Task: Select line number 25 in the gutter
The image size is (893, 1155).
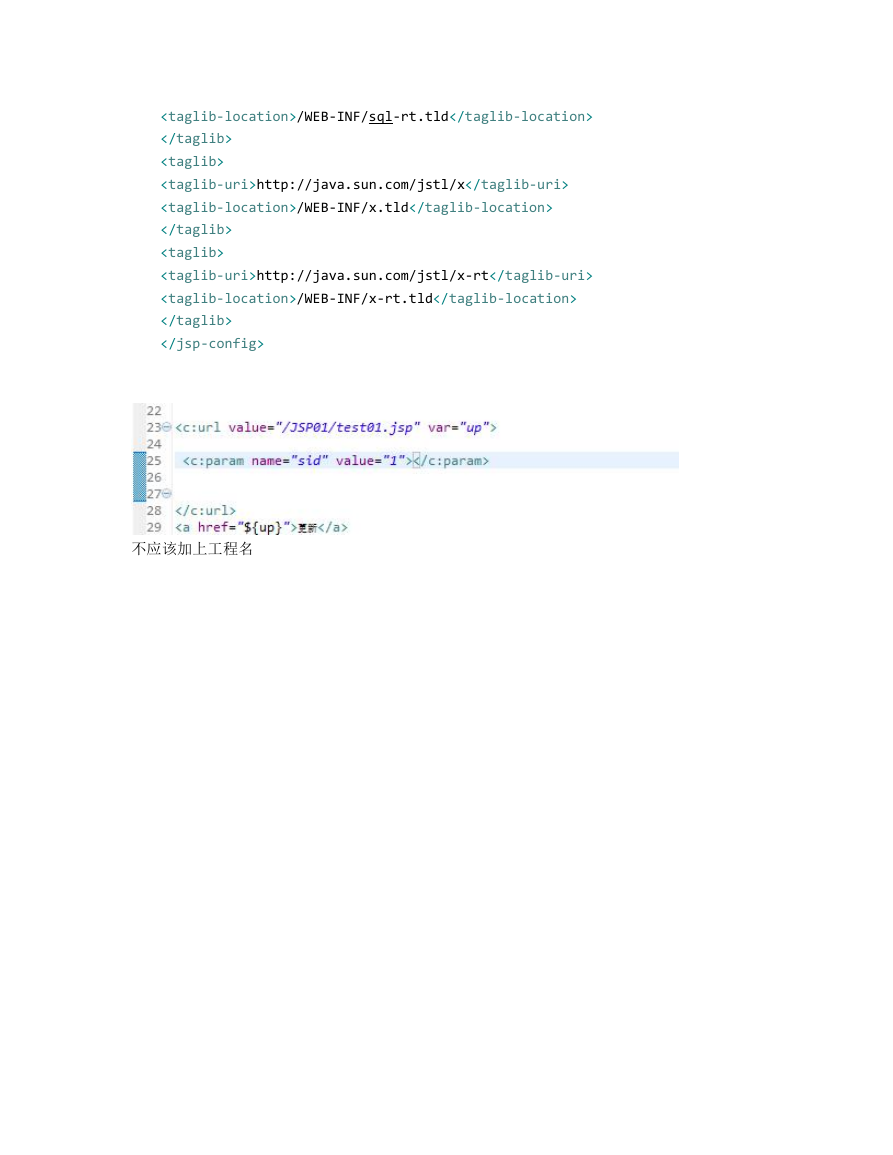Action: pyautogui.click(x=153, y=461)
